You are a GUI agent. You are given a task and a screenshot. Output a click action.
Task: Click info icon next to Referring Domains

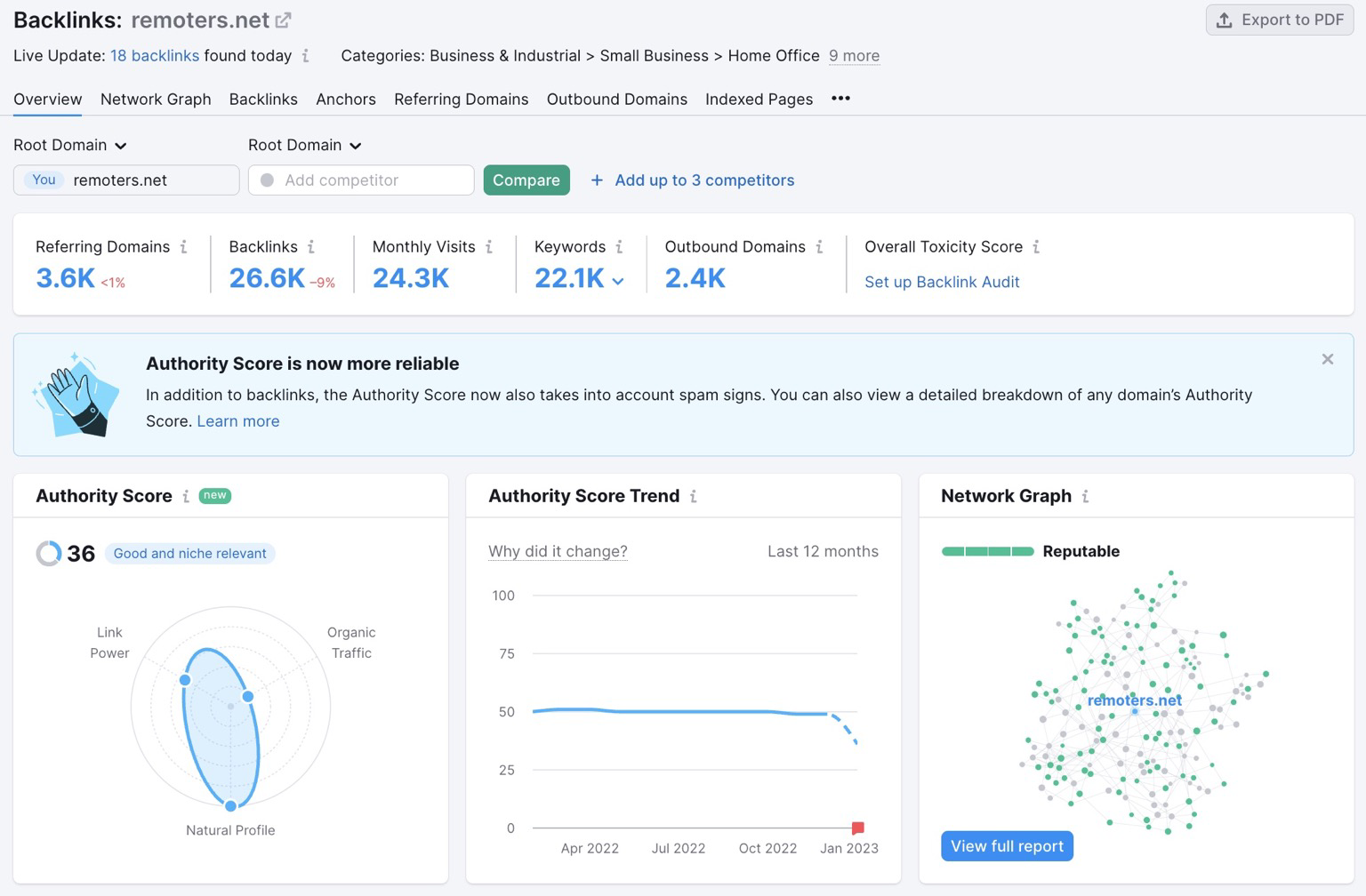(183, 247)
